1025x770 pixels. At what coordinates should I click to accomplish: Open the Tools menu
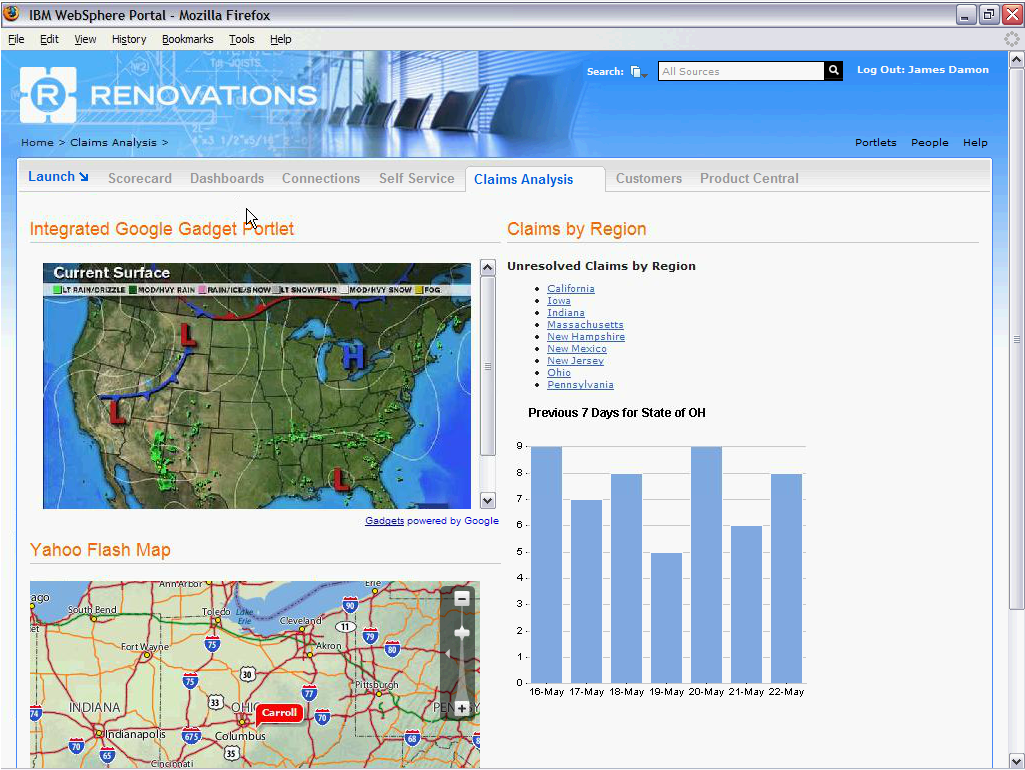coord(241,39)
